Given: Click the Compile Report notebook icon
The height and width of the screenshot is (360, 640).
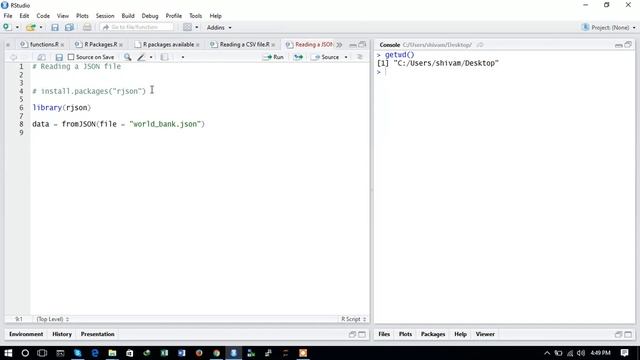Looking at the screenshot, I should (x=164, y=57).
